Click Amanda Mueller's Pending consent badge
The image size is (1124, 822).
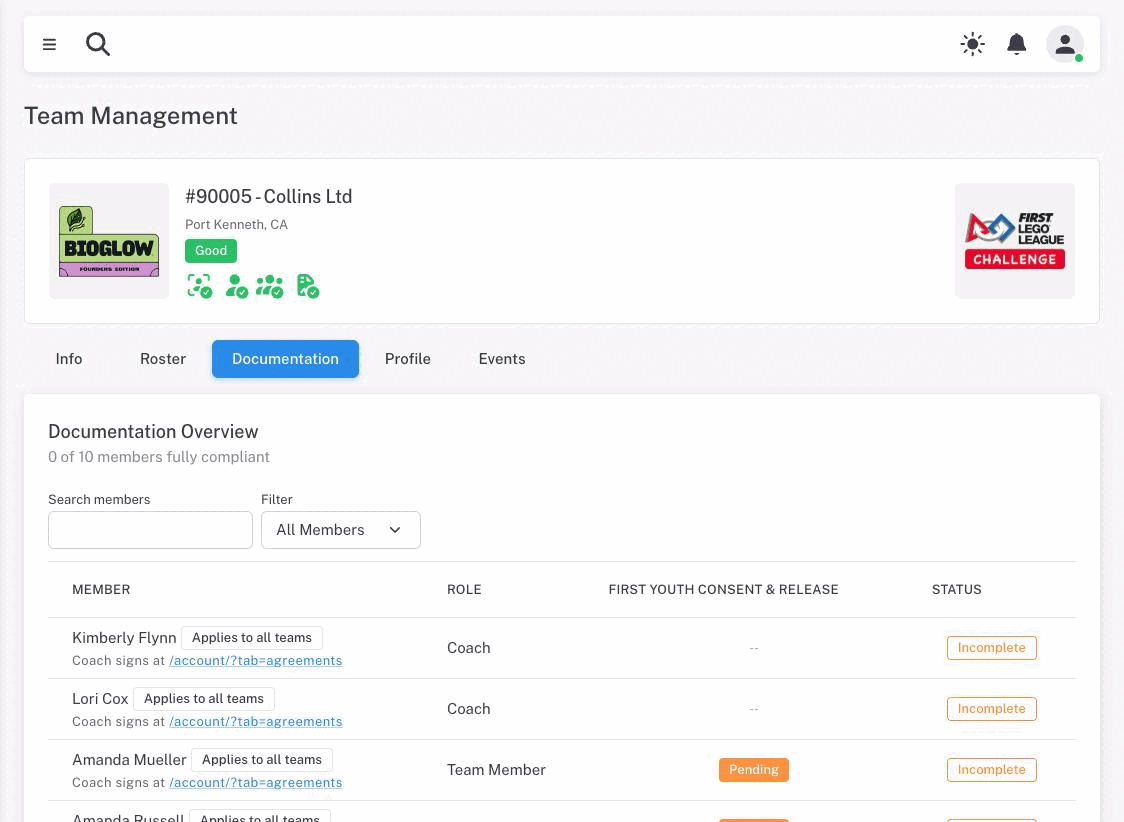click(753, 770)
